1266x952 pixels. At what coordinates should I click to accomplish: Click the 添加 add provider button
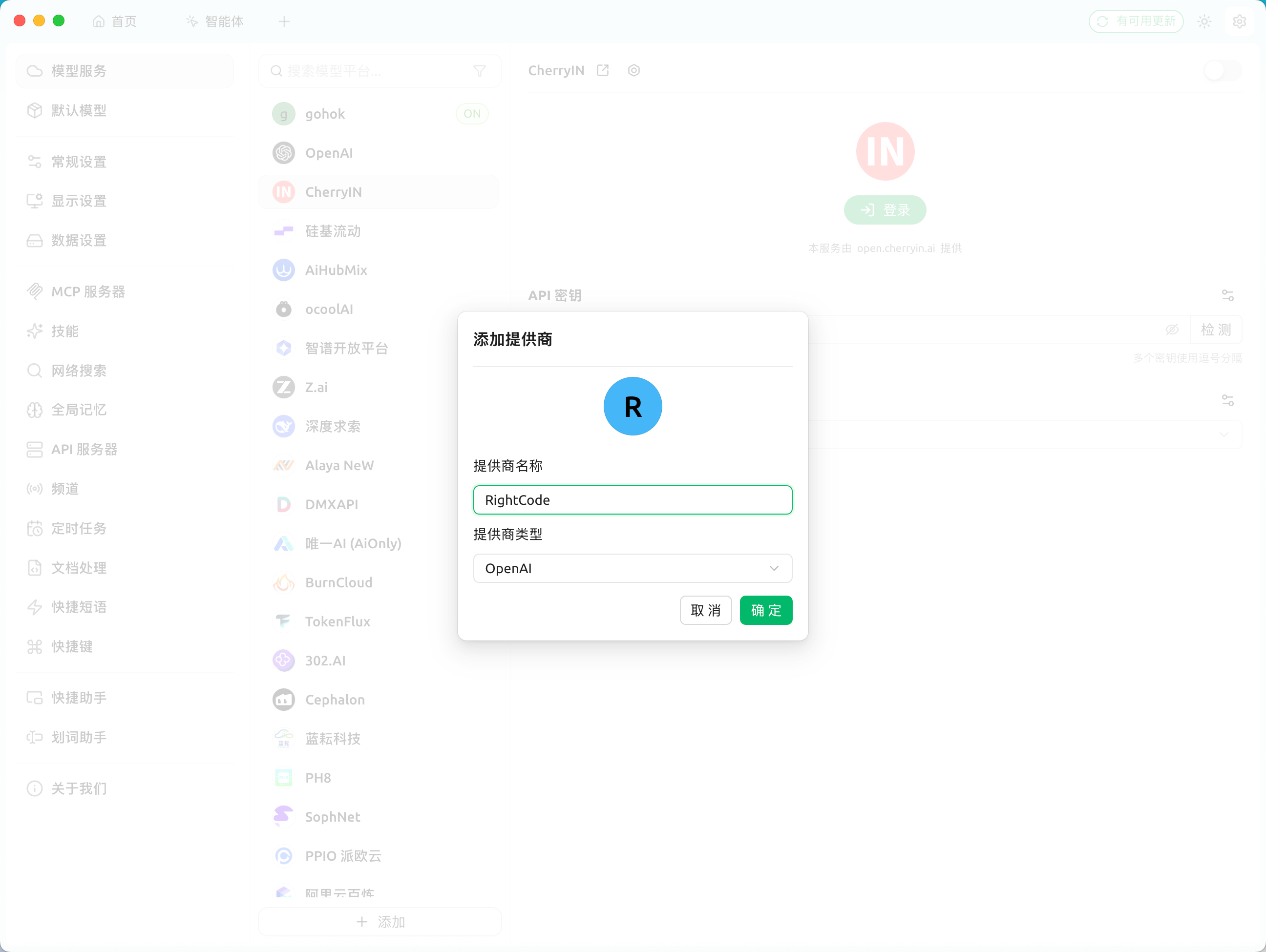click(380, 922)
